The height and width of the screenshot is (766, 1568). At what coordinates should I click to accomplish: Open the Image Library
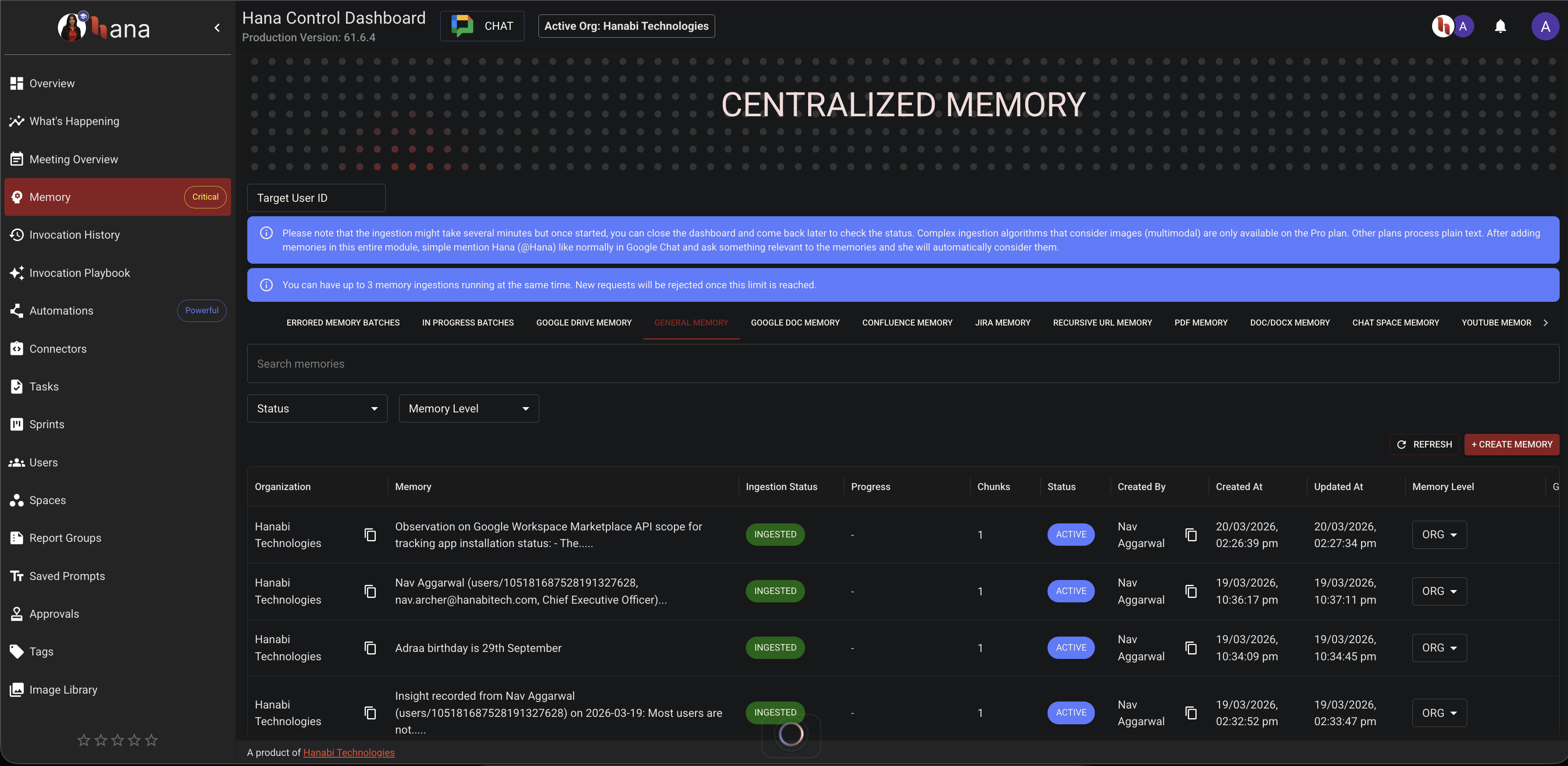tap(63, 689)
